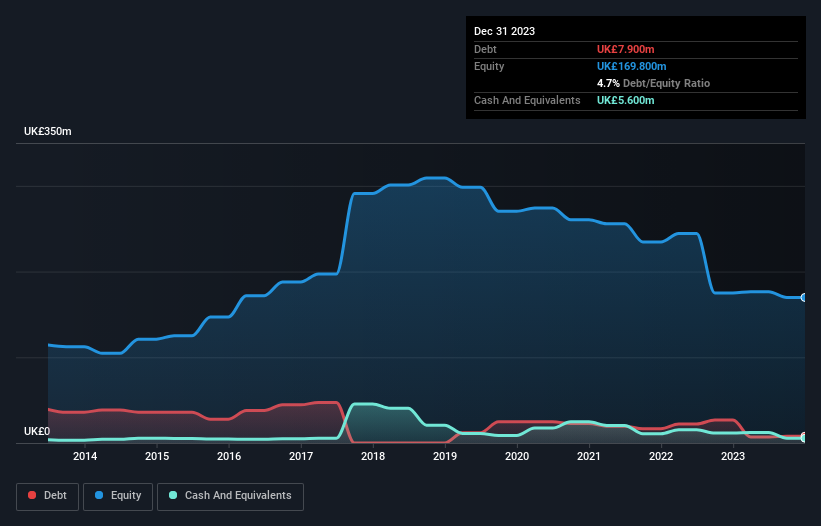Click the 2017 x-axis label
The width and height of the screenshot is (821, 526).
pos(301,456)
